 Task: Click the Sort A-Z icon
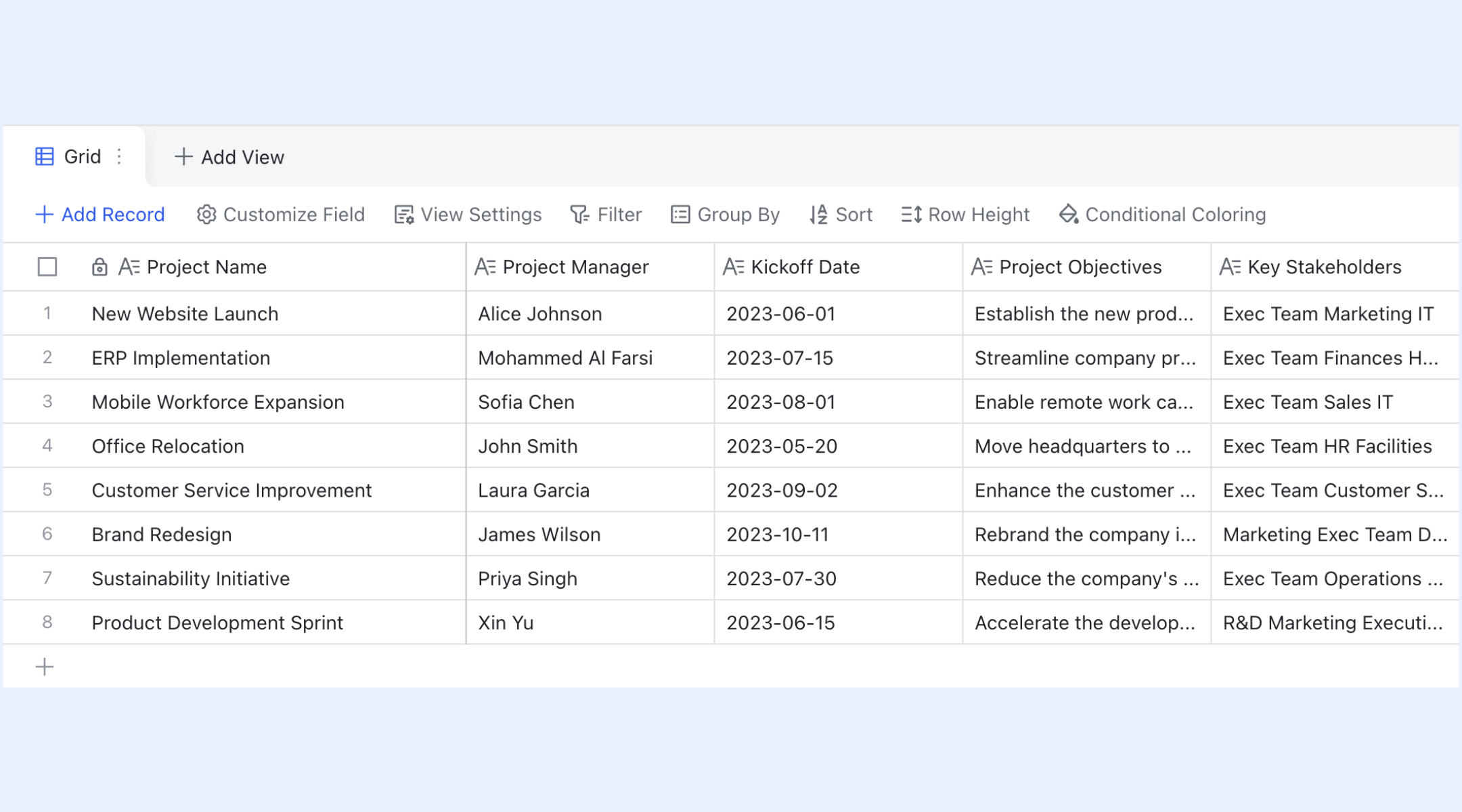coord(818,215)
